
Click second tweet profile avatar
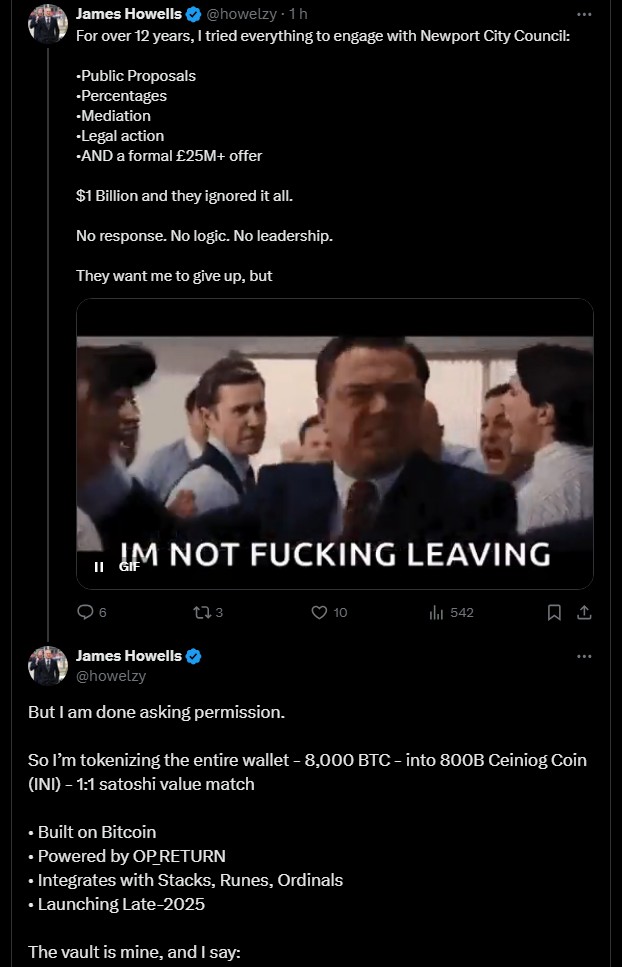click(x=47, y=665)
